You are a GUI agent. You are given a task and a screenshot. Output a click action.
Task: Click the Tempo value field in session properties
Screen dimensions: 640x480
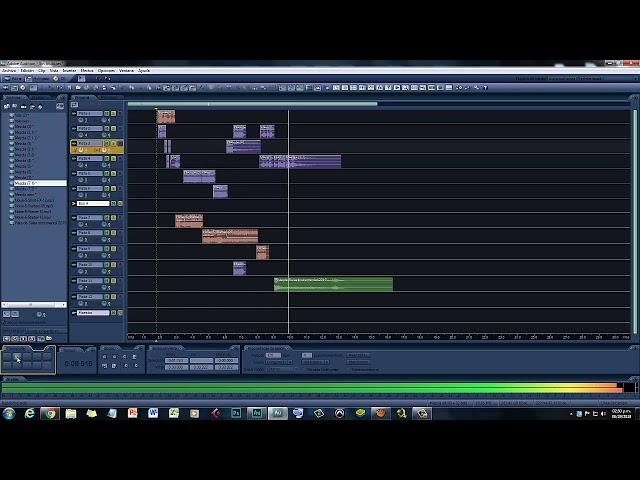click(273, 356)
